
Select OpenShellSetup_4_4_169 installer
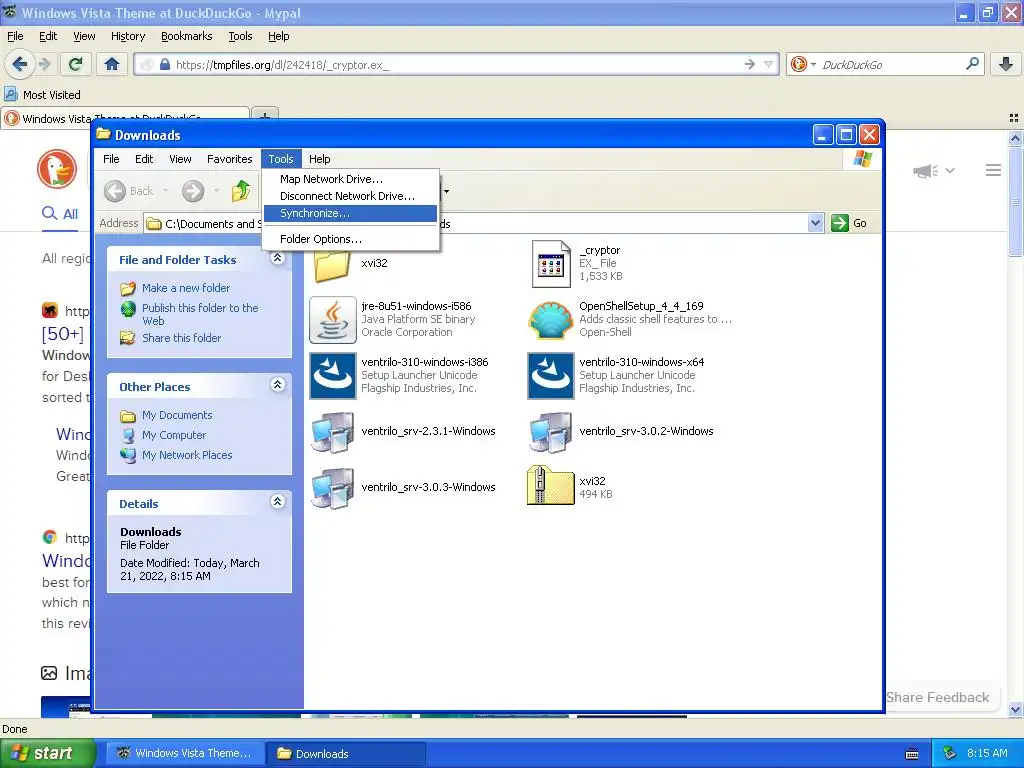coord(551,319)
